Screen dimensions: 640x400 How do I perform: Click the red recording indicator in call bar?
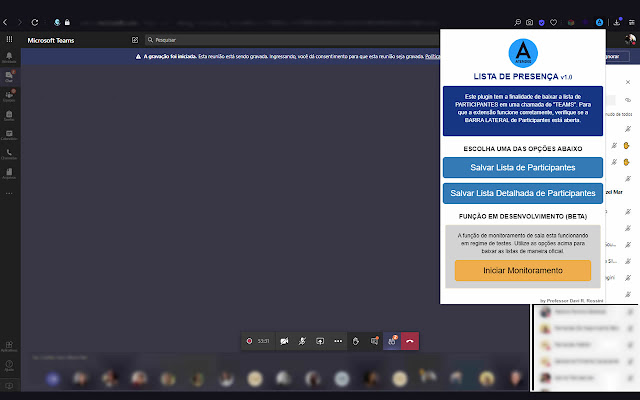pyautogui.click(x=249, y=341)
